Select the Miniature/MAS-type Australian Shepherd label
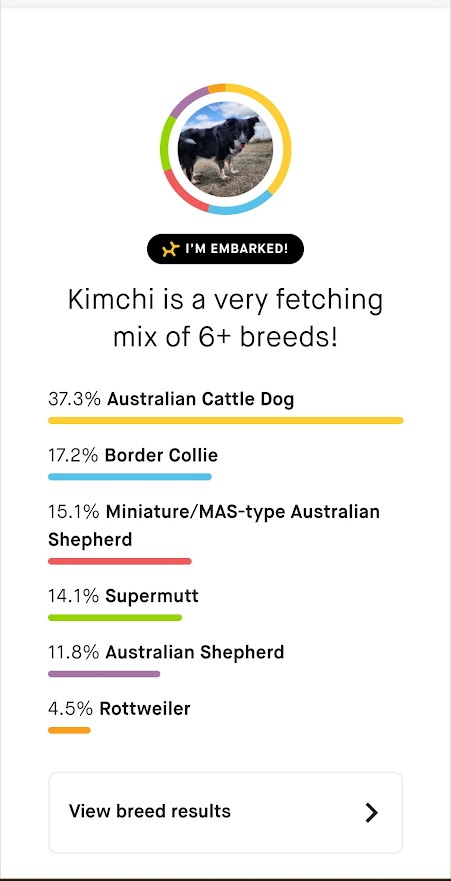 pos(214,525)
